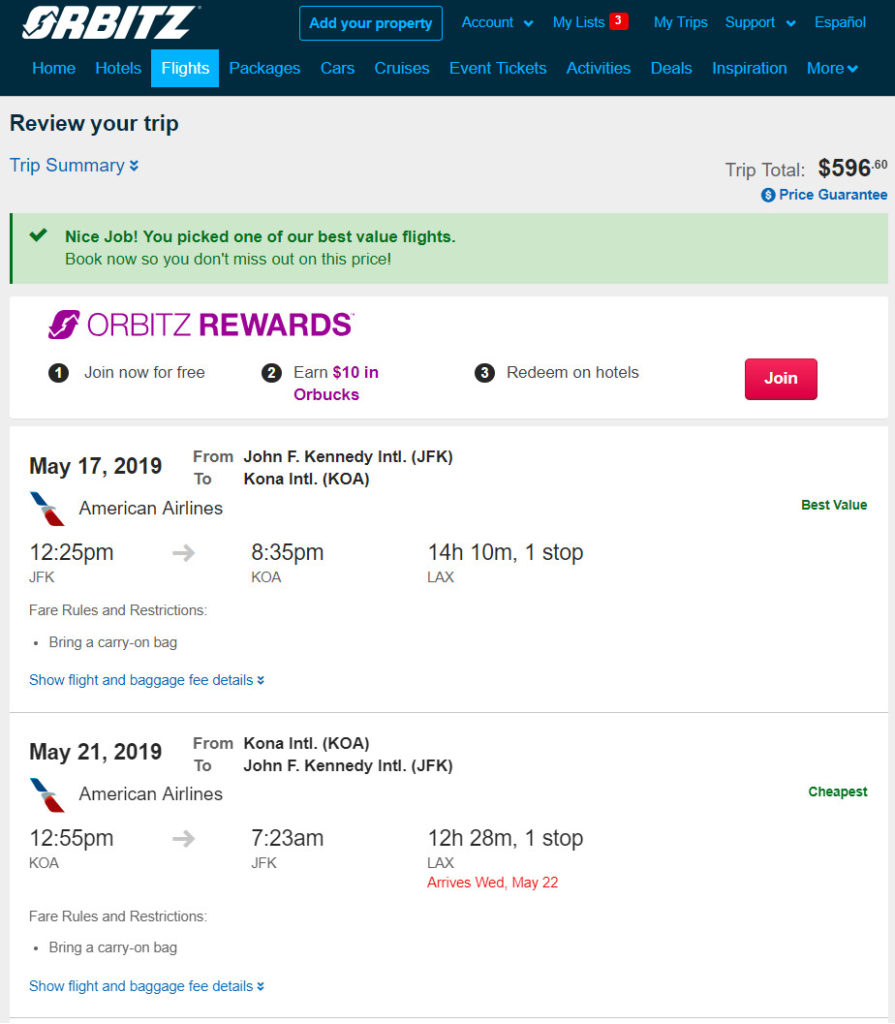Click the Orbitz Rewards logo icon
Image resolution: width=895 pixels, height=1024 pixels.
click(63, 325)
